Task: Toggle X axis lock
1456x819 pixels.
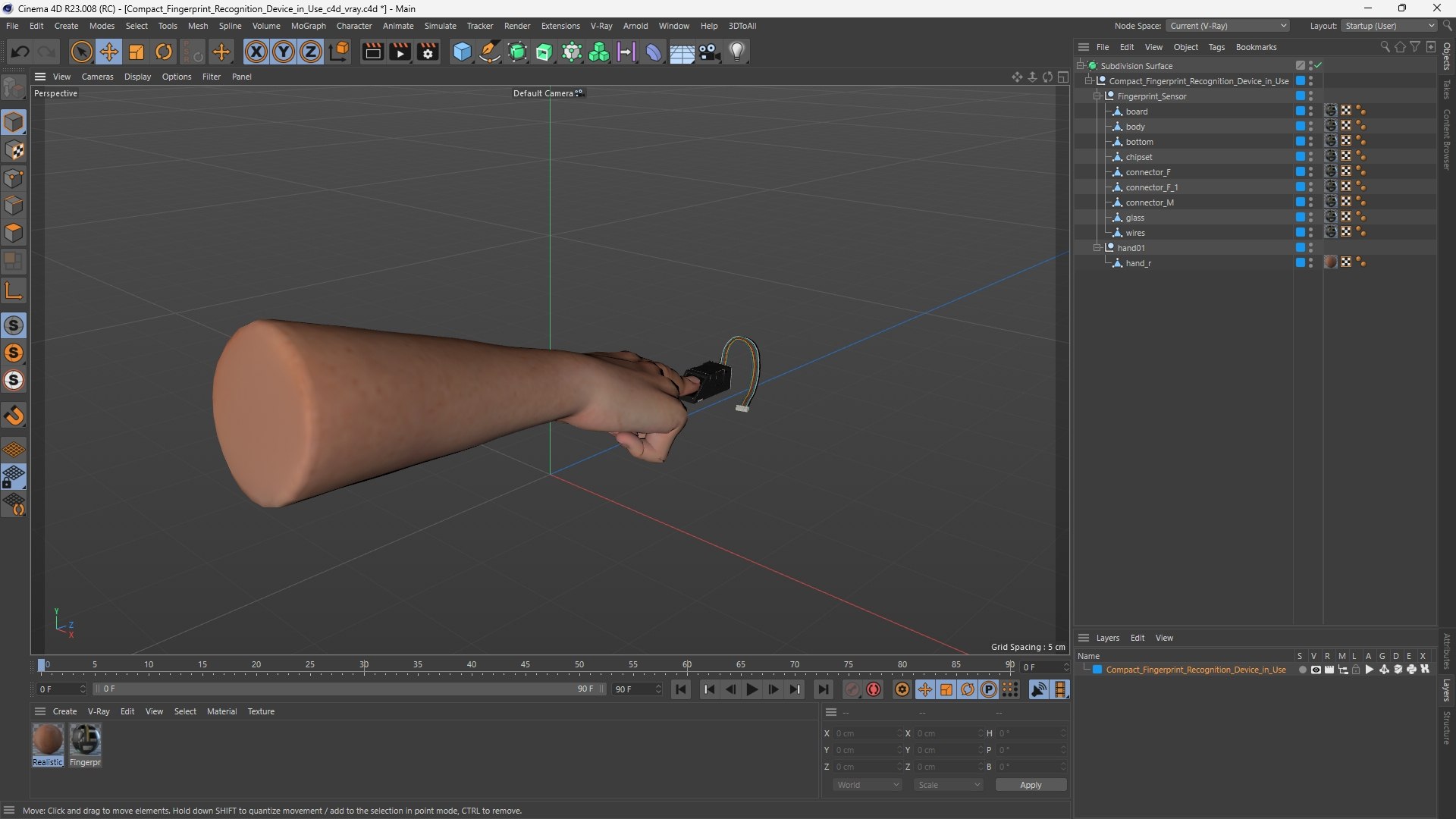Action: click(x=256, y=52)
